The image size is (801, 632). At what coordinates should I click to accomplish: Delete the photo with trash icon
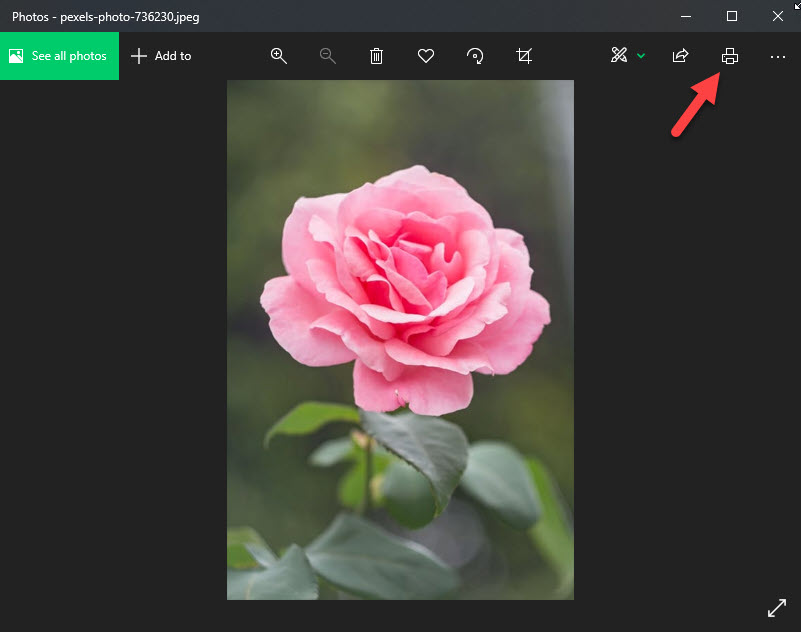pyautogui.click(x=377, y=56)
